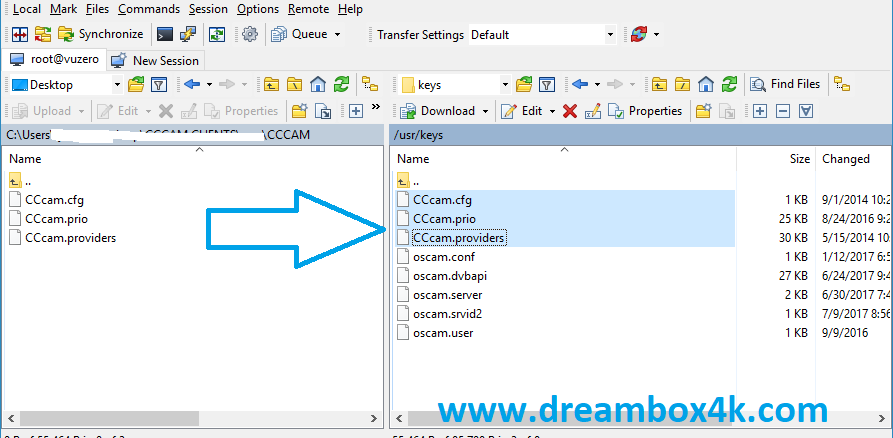The image size is (893, 438).
Task: Click the local panel Filter icon
Action: (159, 85)
